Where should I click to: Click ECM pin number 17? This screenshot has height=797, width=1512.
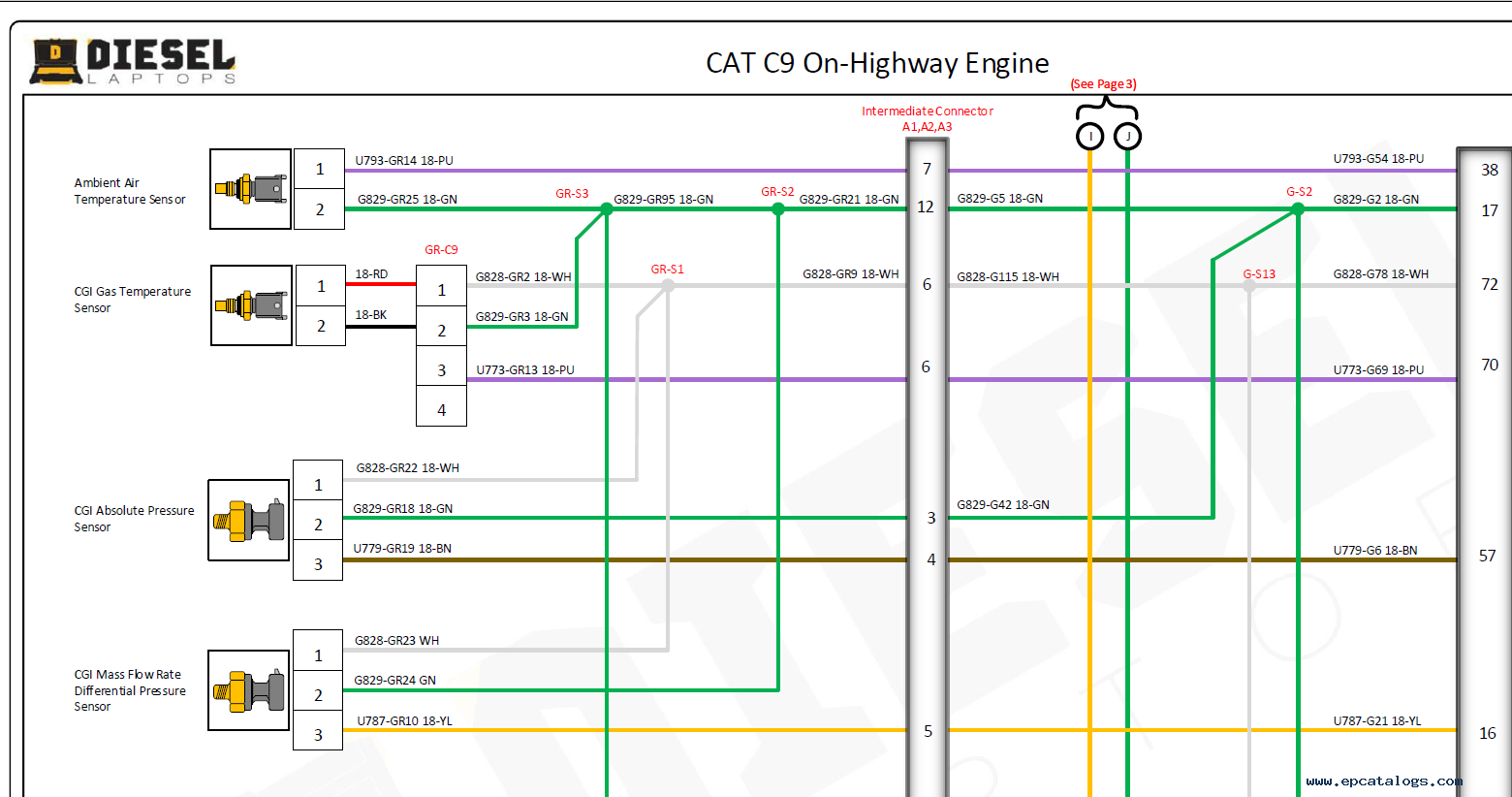point(1490,210)
